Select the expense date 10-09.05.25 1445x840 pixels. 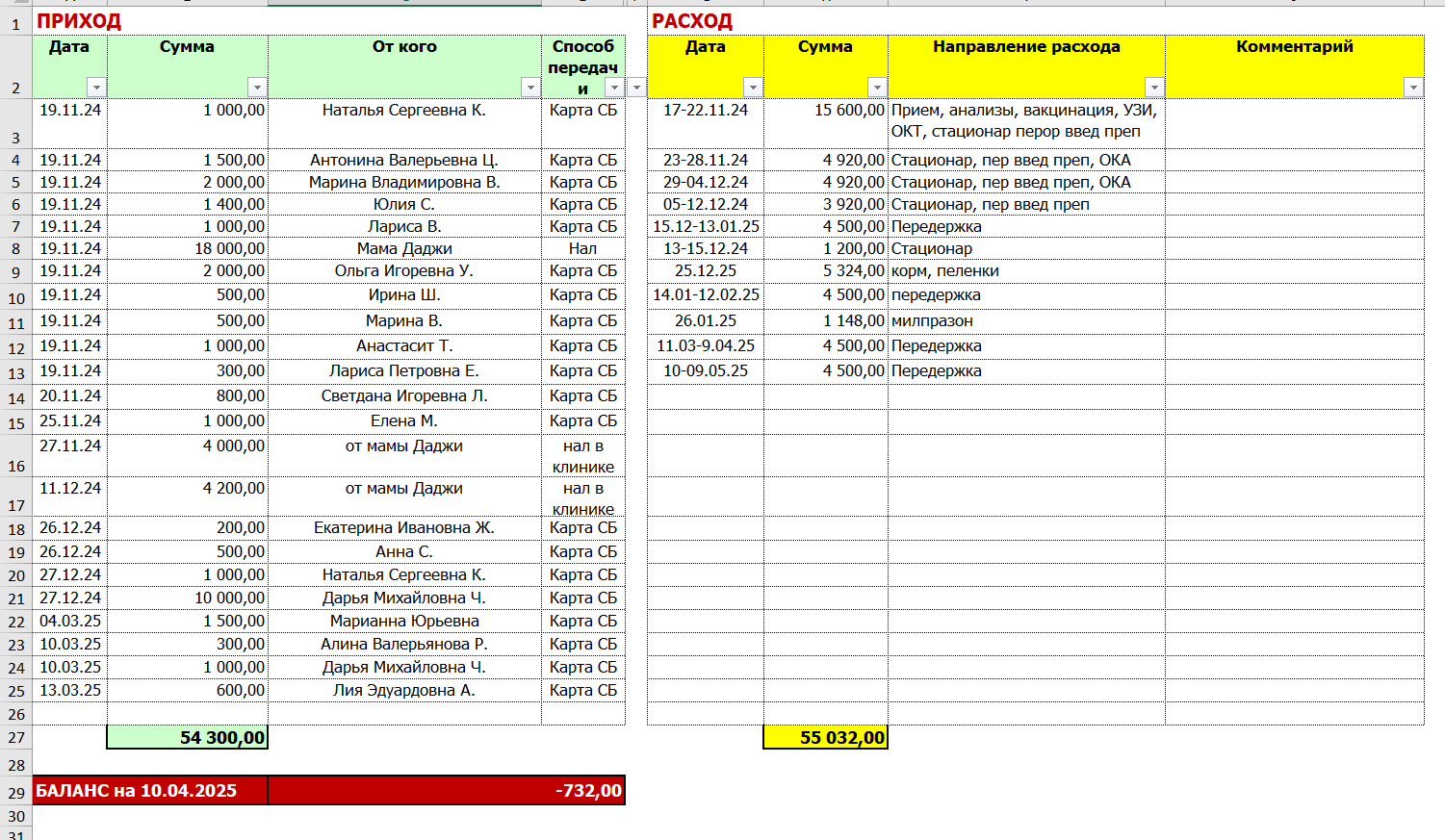click(706, 370)
